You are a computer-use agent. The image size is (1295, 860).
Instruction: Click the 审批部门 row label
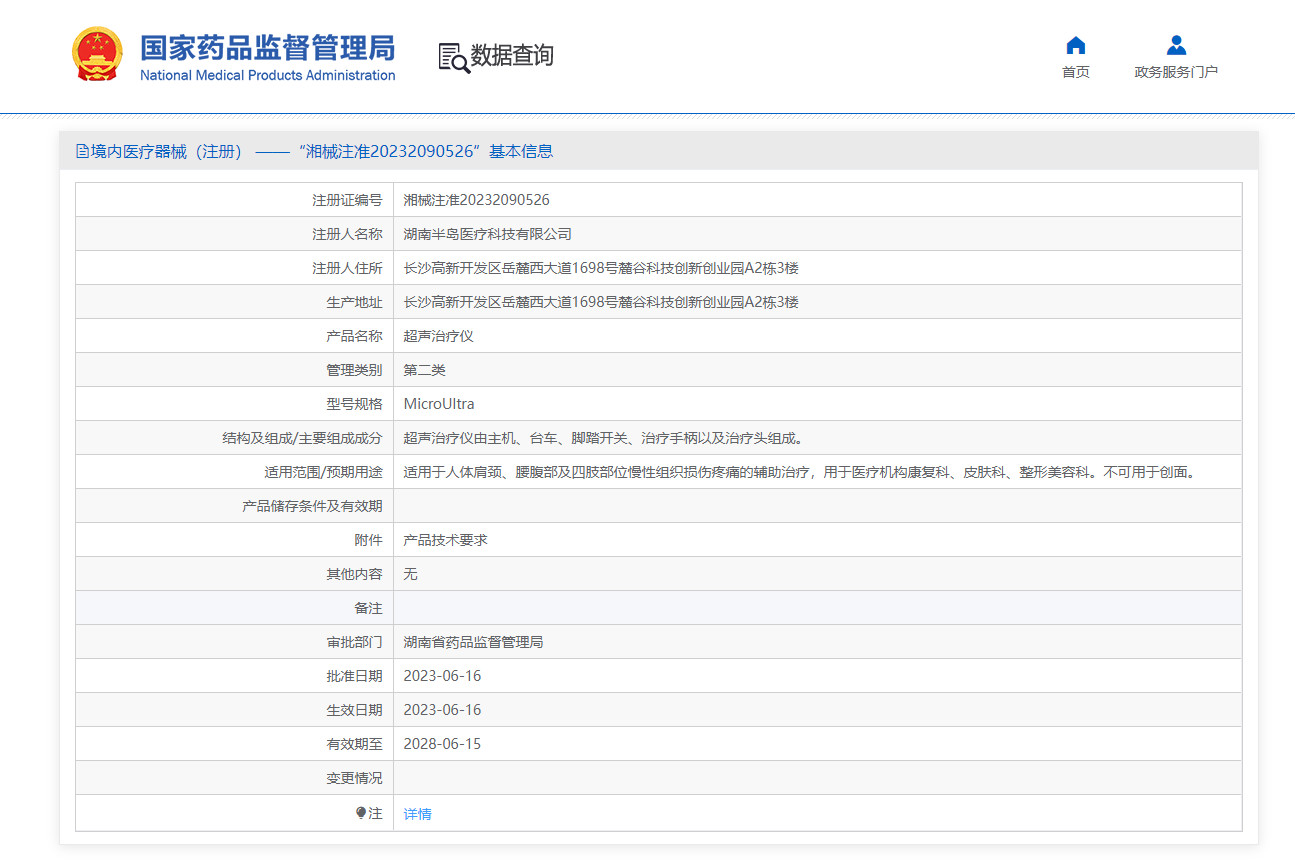[354, 642]
